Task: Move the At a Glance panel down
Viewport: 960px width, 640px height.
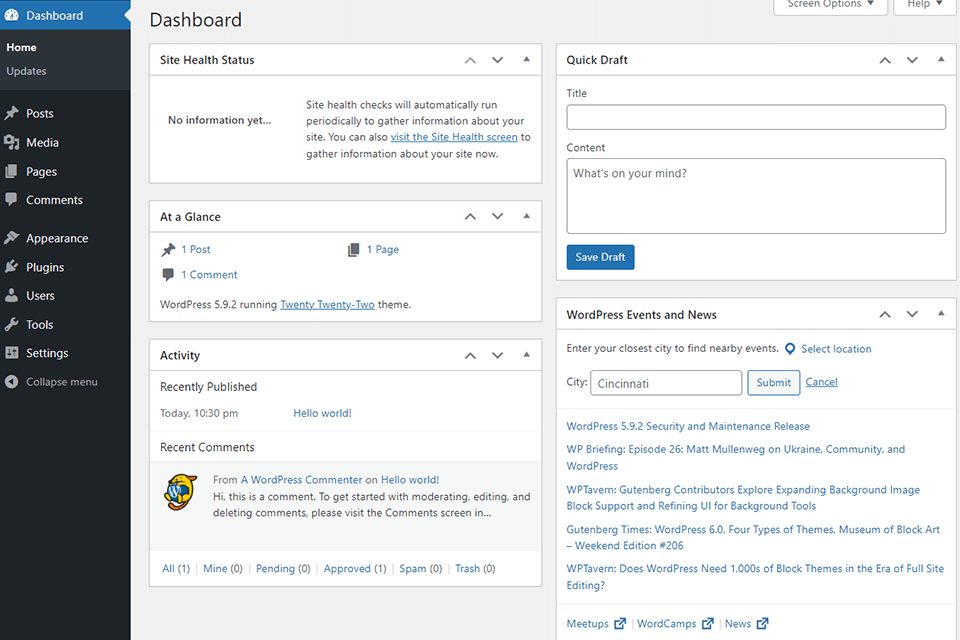Action: (x=497, y=217)
